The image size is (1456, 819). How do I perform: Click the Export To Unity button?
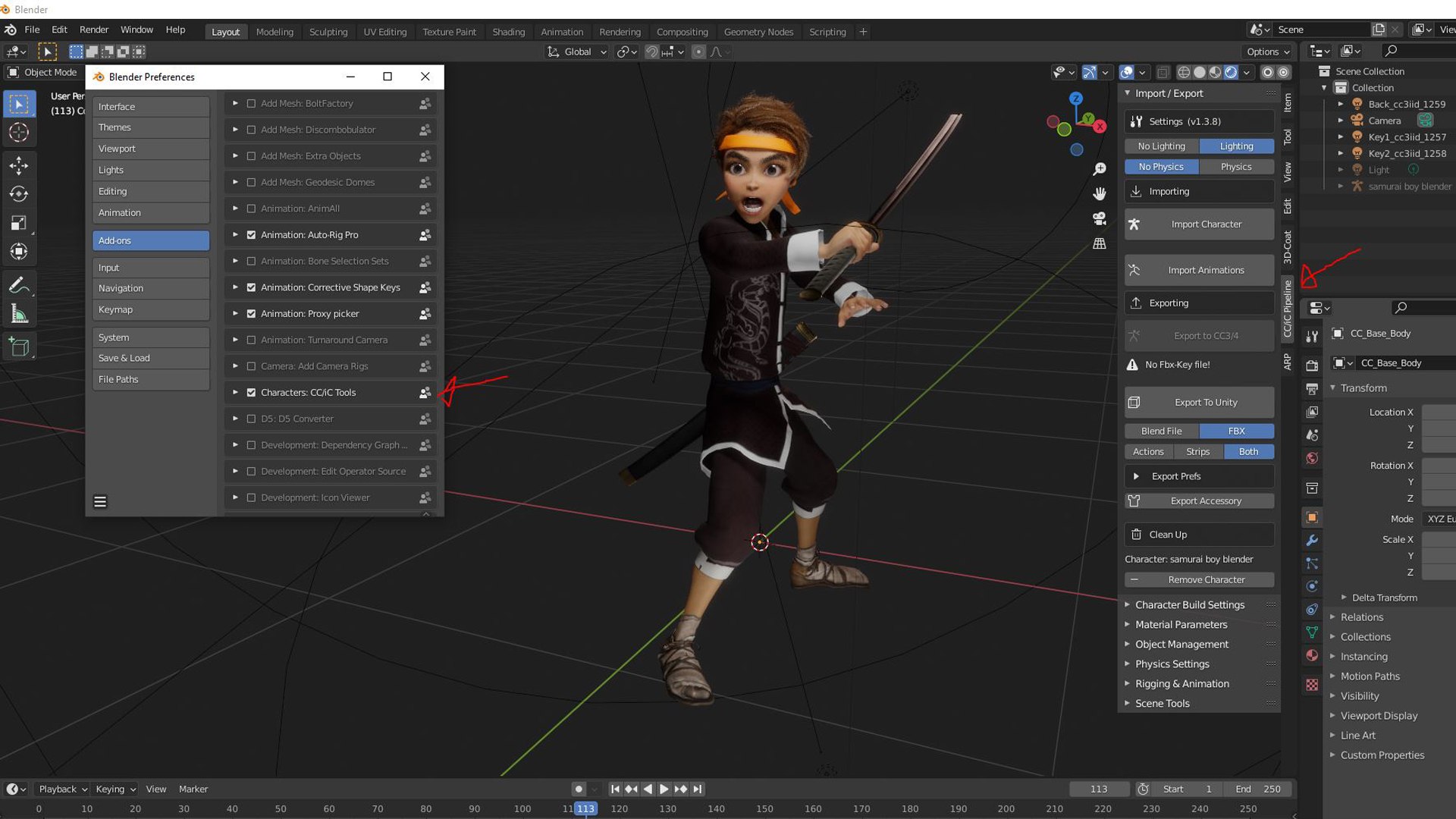(1199, 403)
